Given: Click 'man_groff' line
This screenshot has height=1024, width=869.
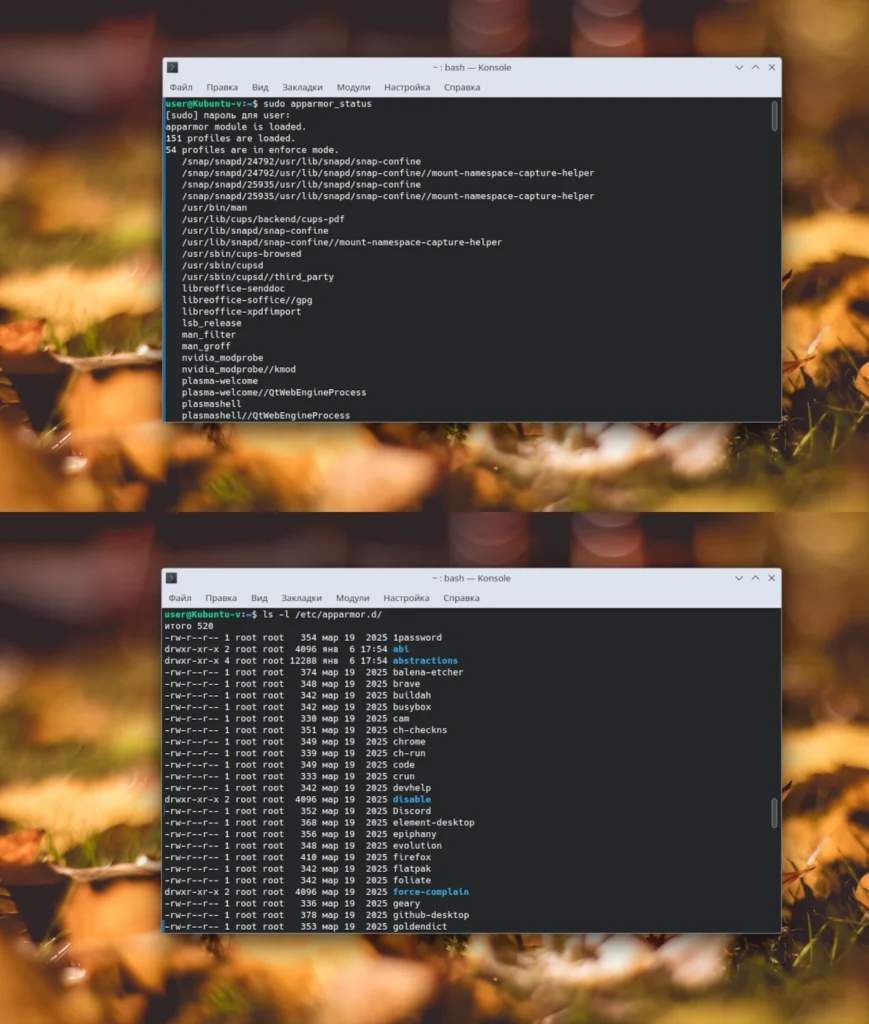Looking at the screenshot, I should (206, 346).
